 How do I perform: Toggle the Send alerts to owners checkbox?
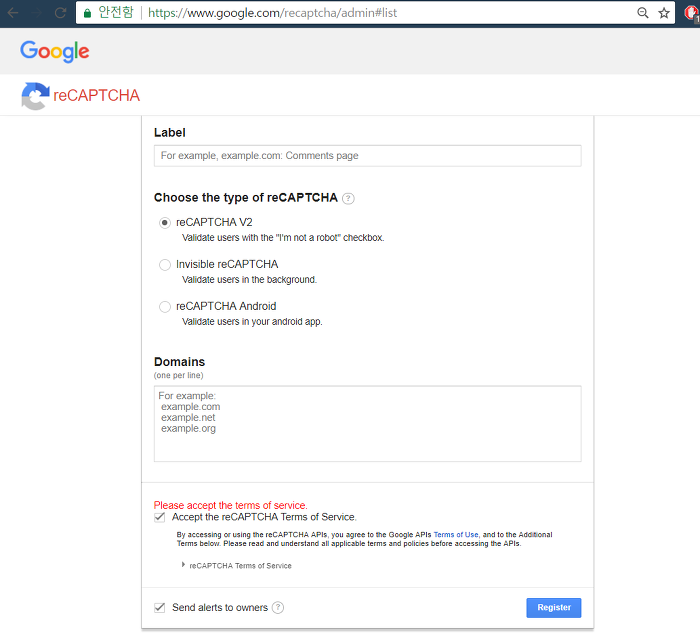pos(159,607)
